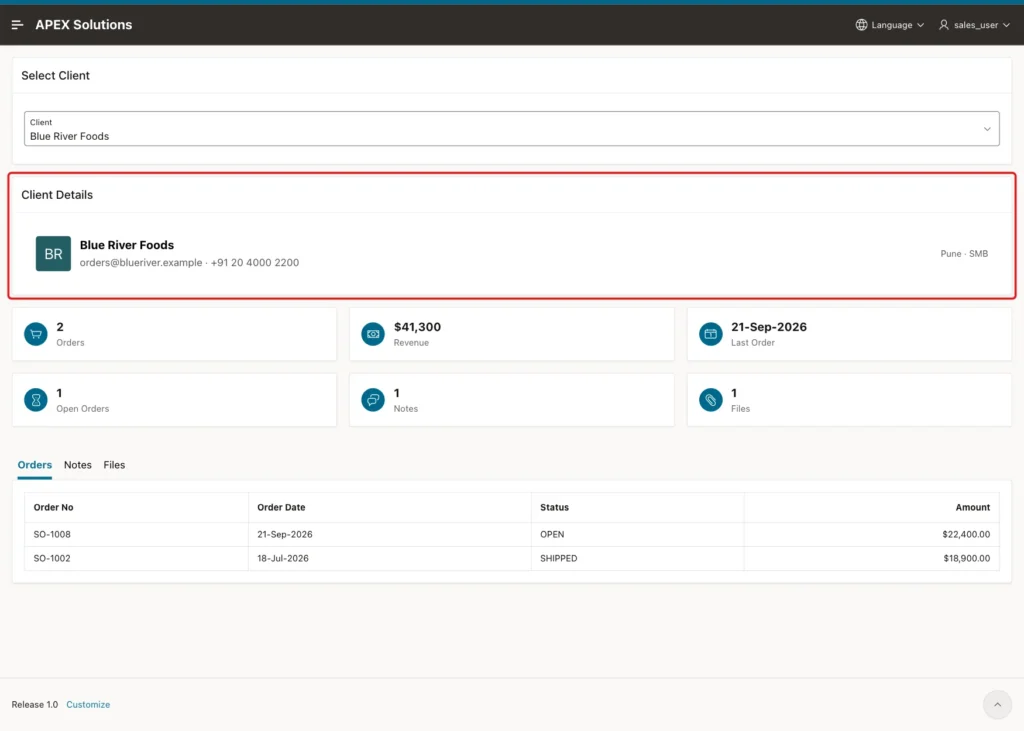Click the Revenue money icon
Screen dimensions: 1024x731
coord(373,334)
